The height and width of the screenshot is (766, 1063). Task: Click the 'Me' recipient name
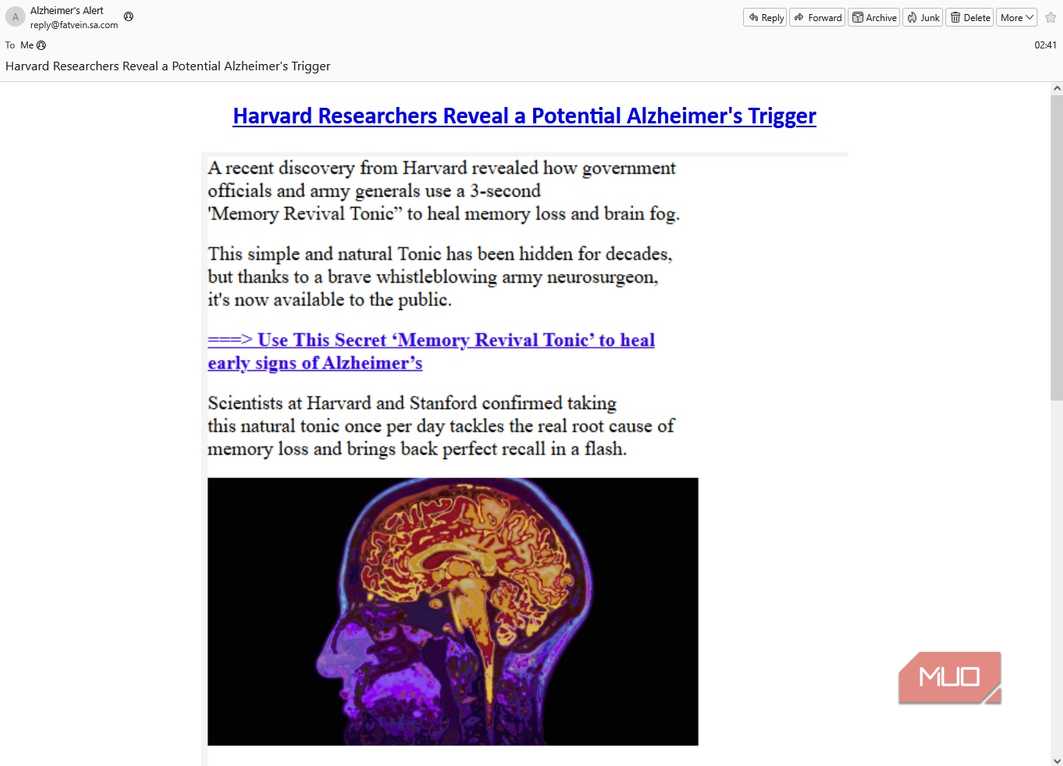26,45
